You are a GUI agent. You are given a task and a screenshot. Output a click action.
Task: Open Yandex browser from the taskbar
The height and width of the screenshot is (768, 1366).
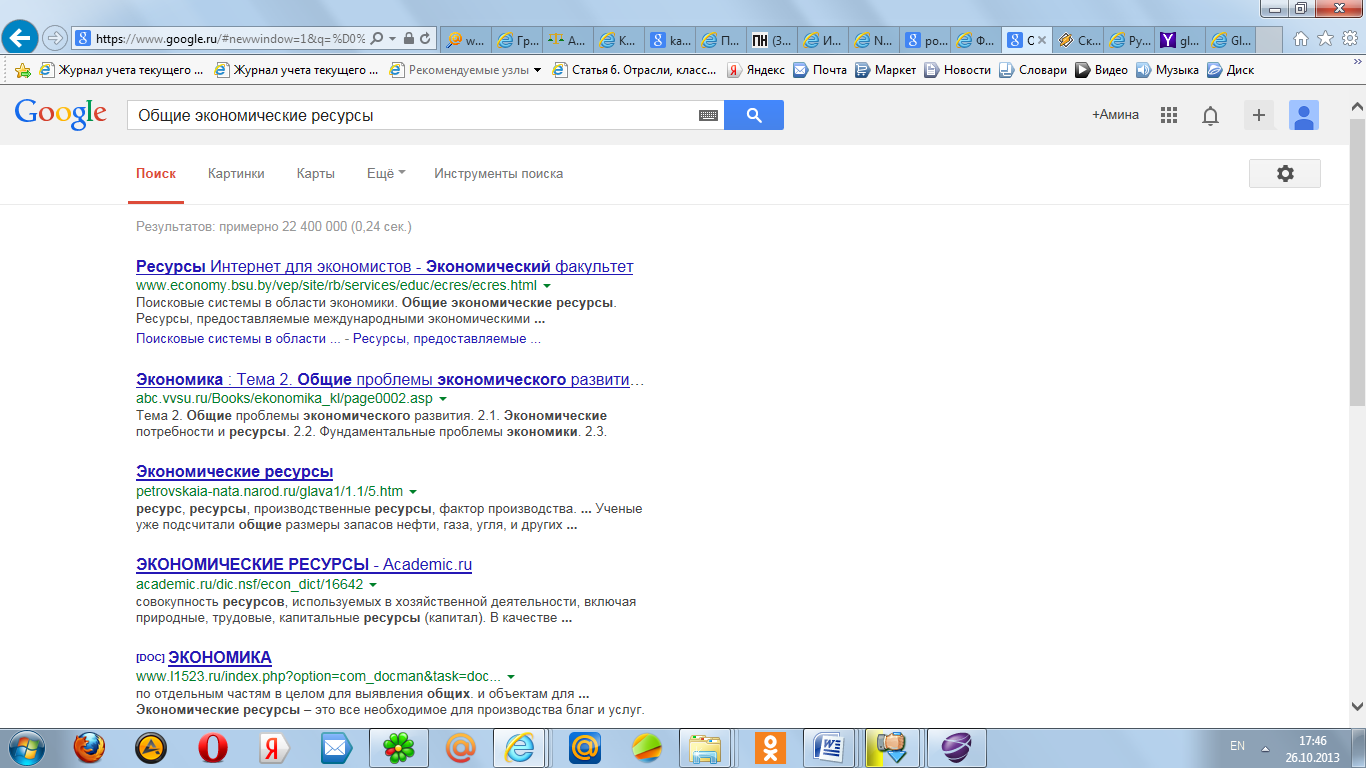click(274, 747)
